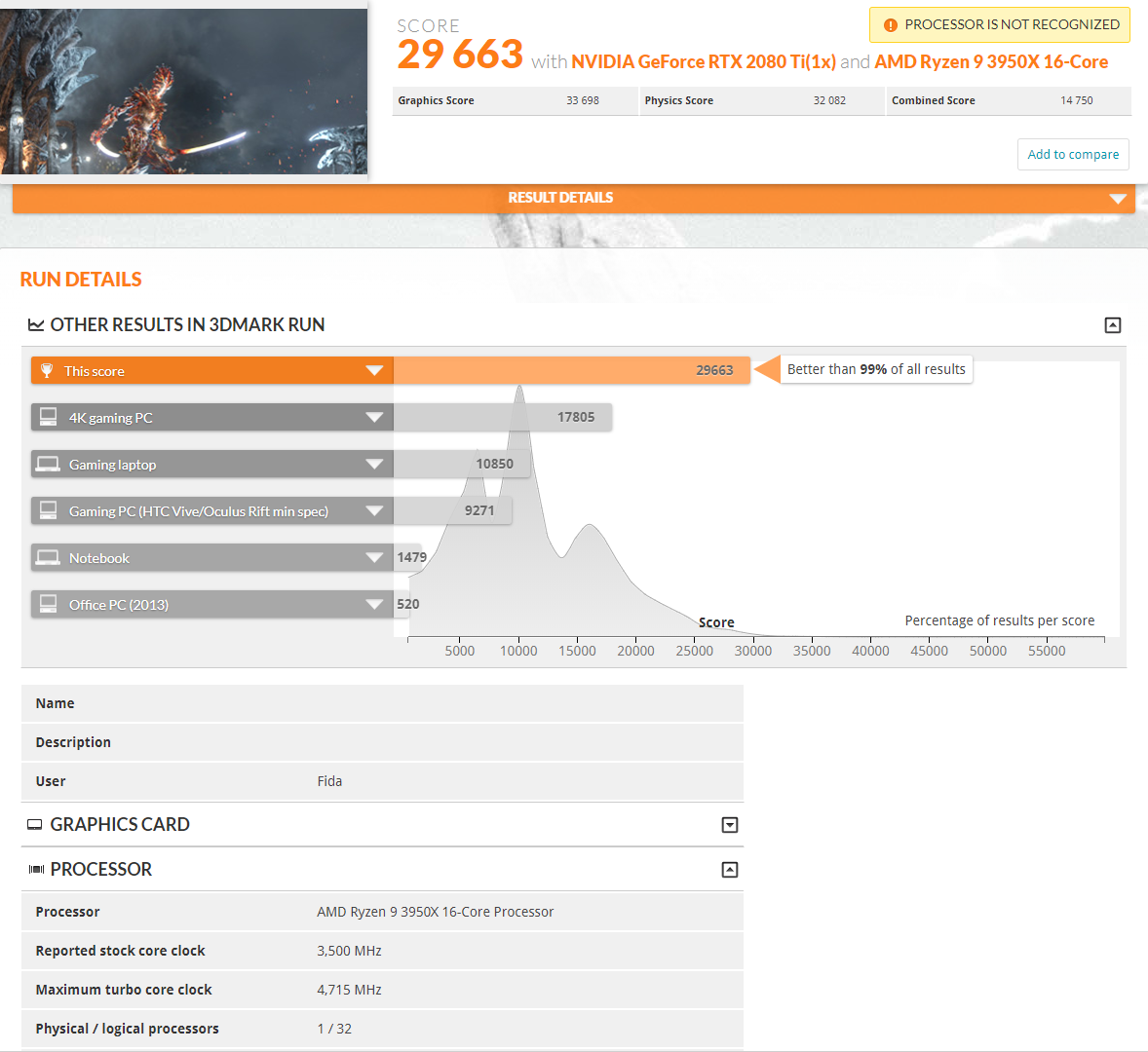Image resolution: width=1148 pixels, height=1052 pixels.
Task: Select the Physics Score cell
Action: (x=761, y=100)
